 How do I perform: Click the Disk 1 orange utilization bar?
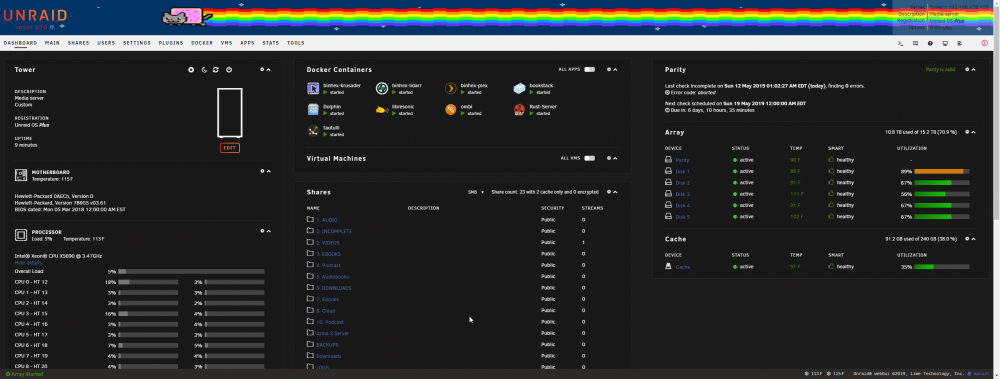click(942, 171)
